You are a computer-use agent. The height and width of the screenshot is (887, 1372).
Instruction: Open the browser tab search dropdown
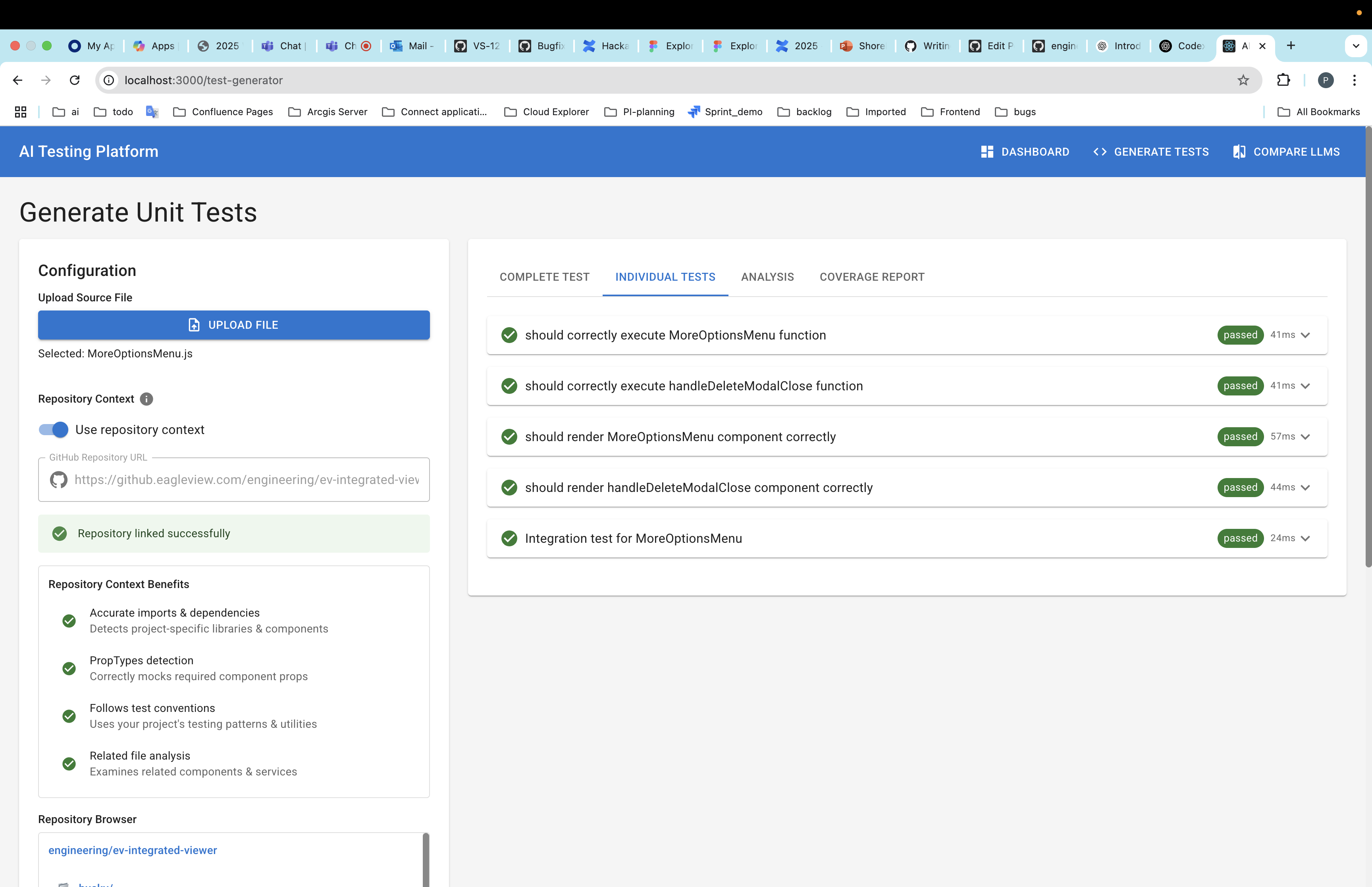(1355, 46)
